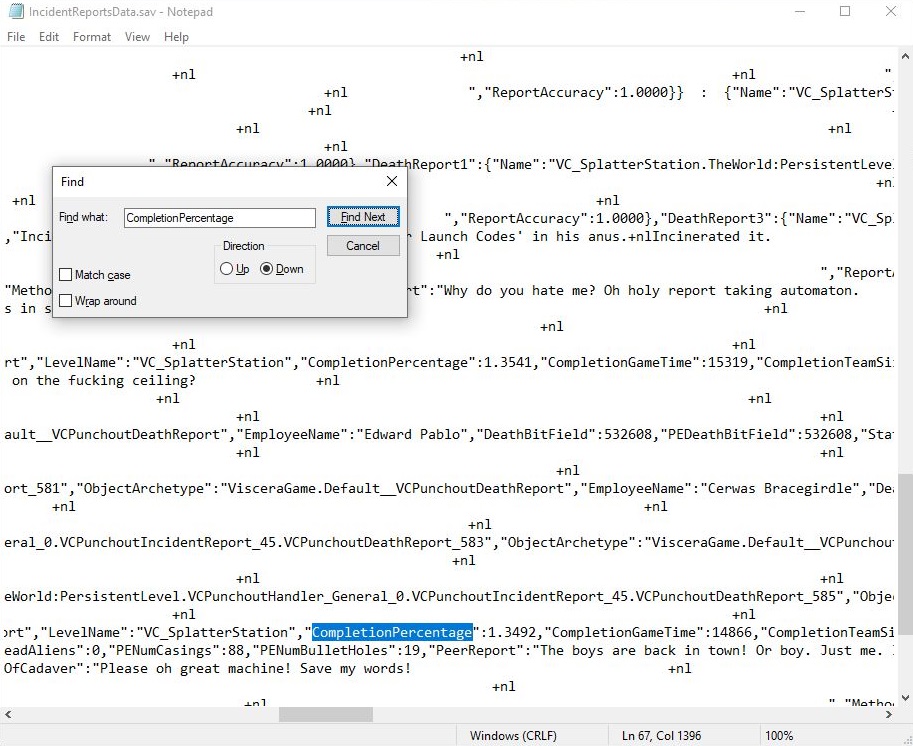Open the File menu
Image resolution: width=913 pixels, height=746 pixels.
coord(16,37)
